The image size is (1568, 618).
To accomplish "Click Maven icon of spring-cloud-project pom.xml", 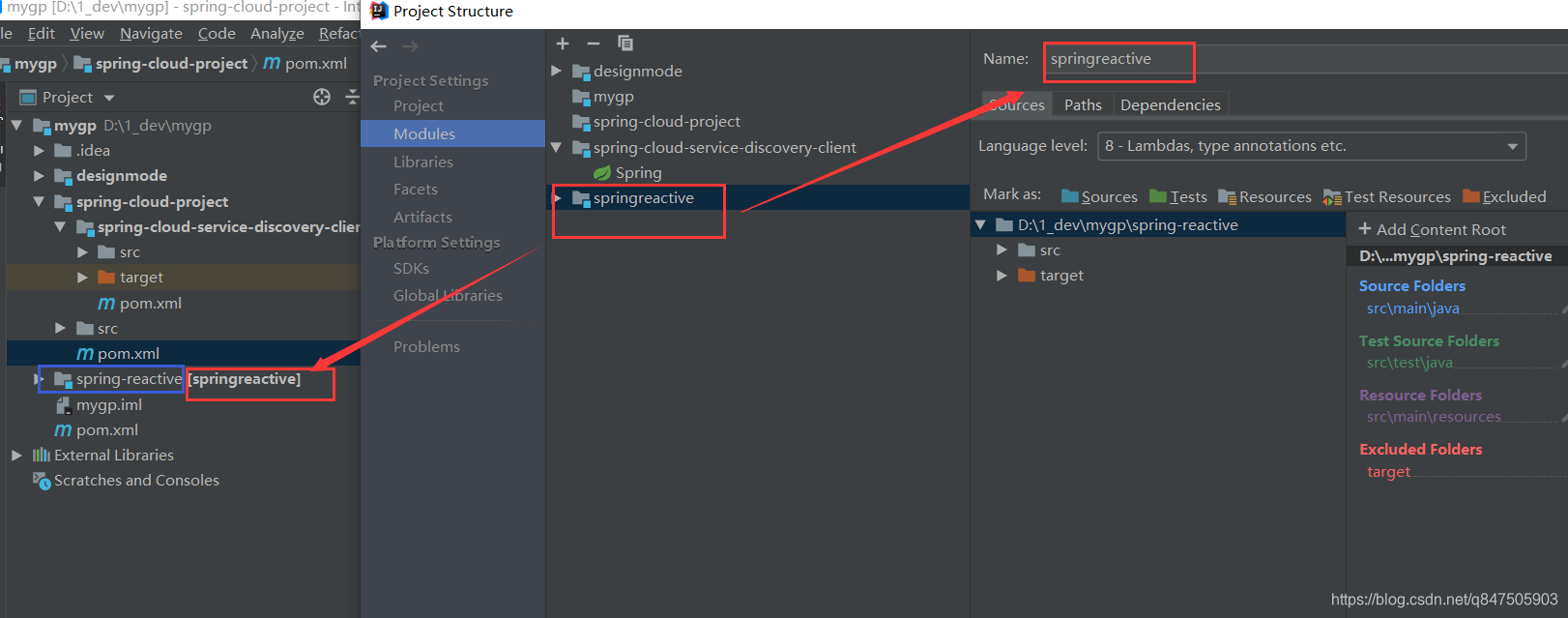I will pos(85,354).
